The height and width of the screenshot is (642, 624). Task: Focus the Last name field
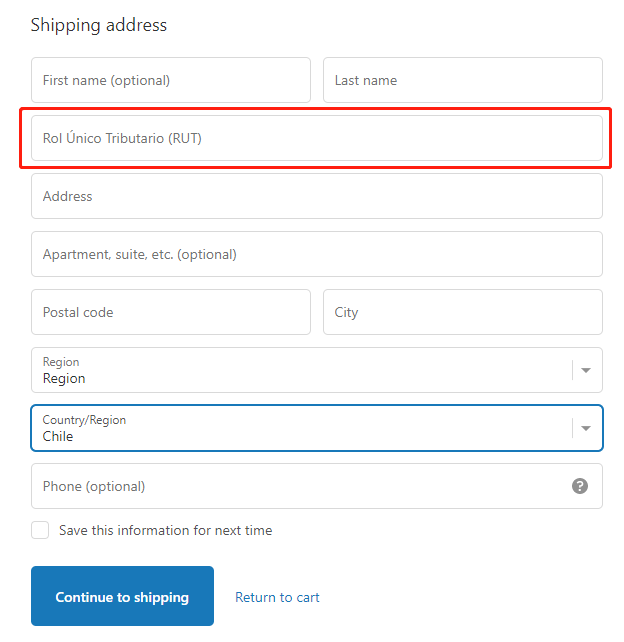[x=463, y=80]
